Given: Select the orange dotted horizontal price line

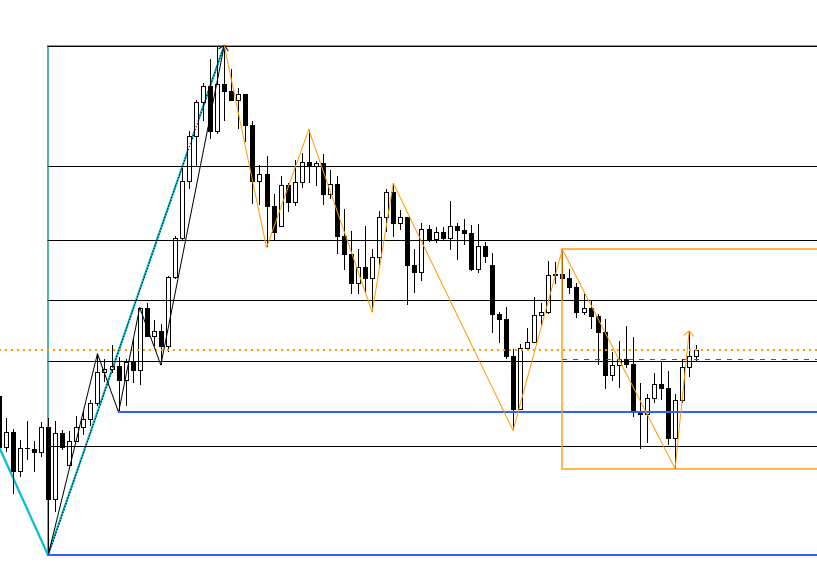Looking at the screenshot, I should point(300,350).
